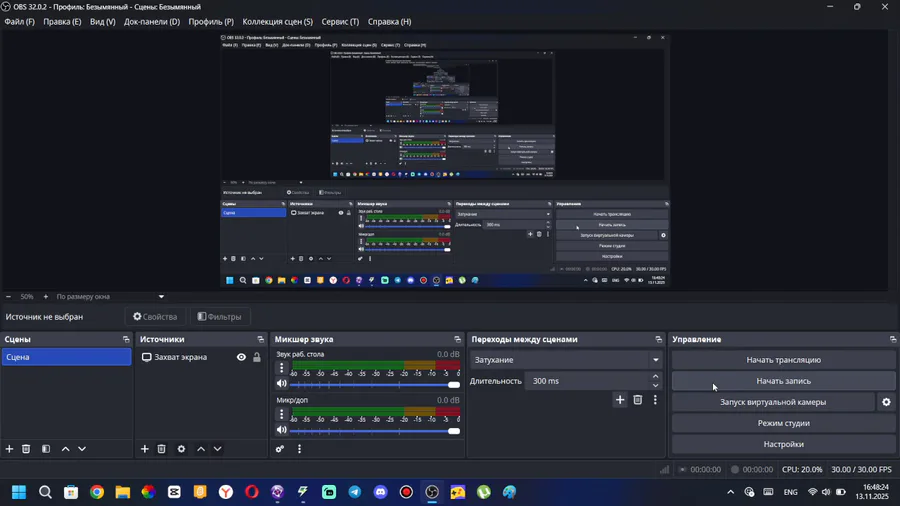Open the Файл (F) menu
Viewport: 900px width, 506px height.
click(x=20, y=22)
